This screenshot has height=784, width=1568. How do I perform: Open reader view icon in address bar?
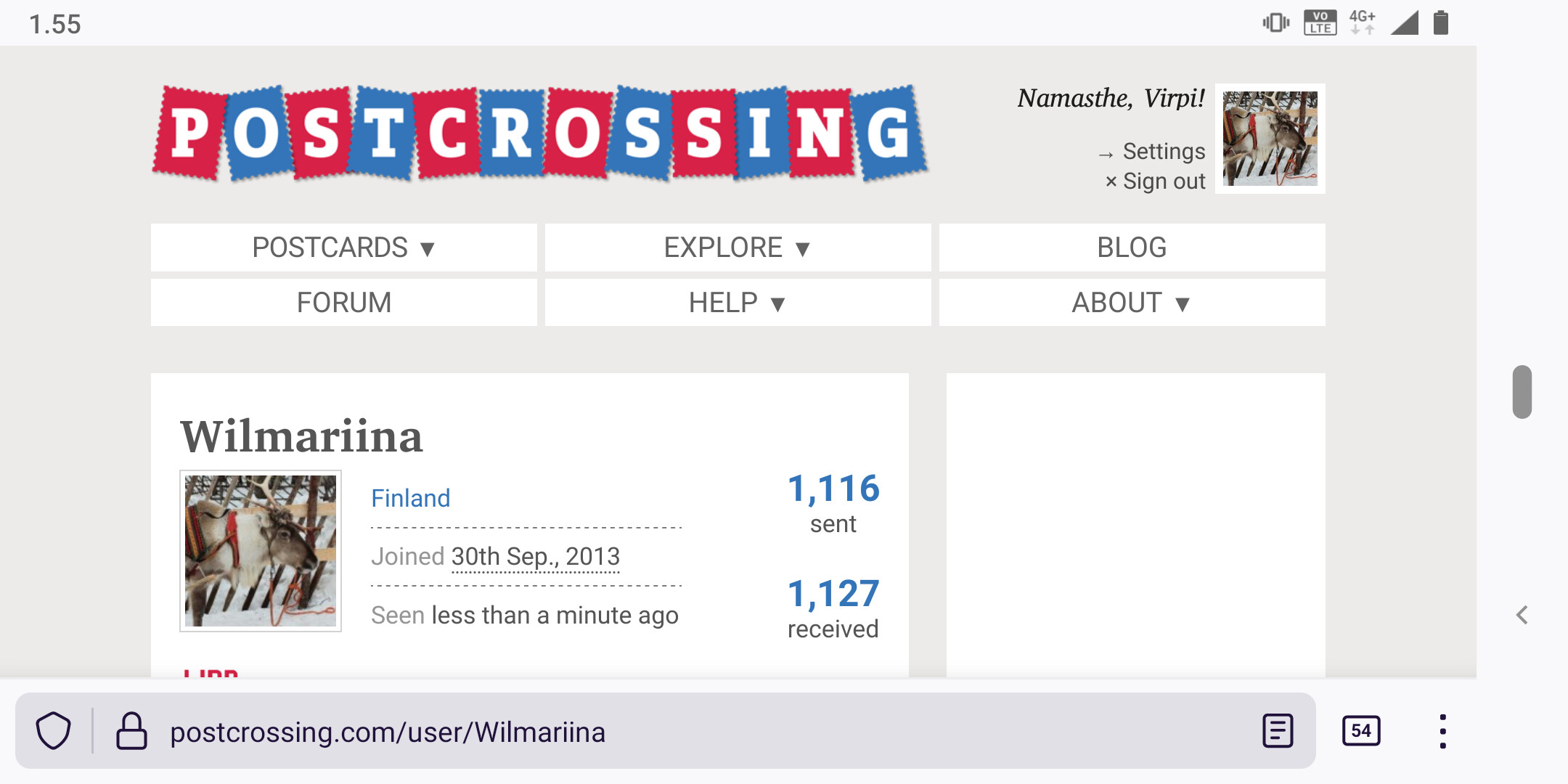click(x=1278, y=731)
